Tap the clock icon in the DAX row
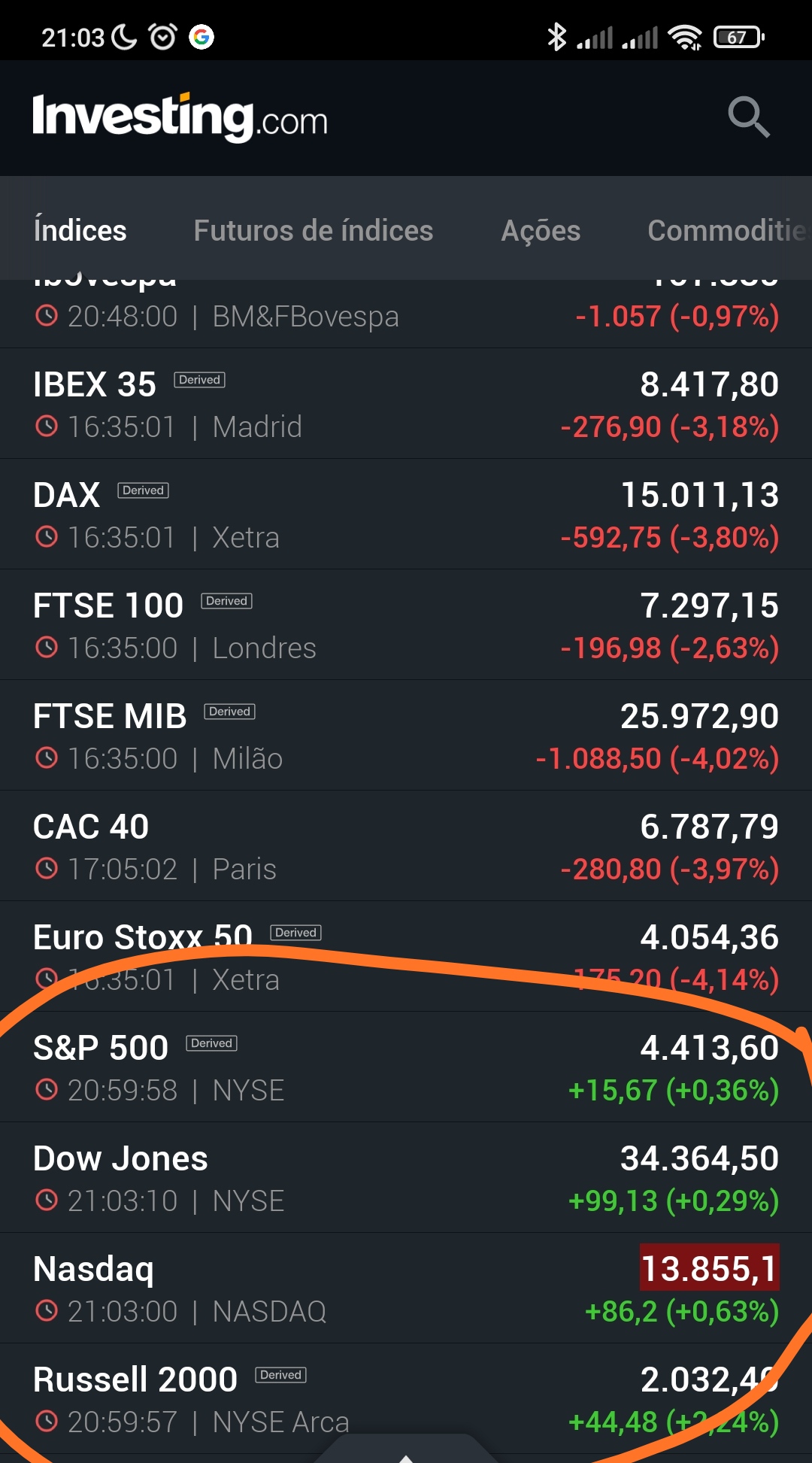The width and height of the screenshot is (812, 1463). click(x=47, y=537)
